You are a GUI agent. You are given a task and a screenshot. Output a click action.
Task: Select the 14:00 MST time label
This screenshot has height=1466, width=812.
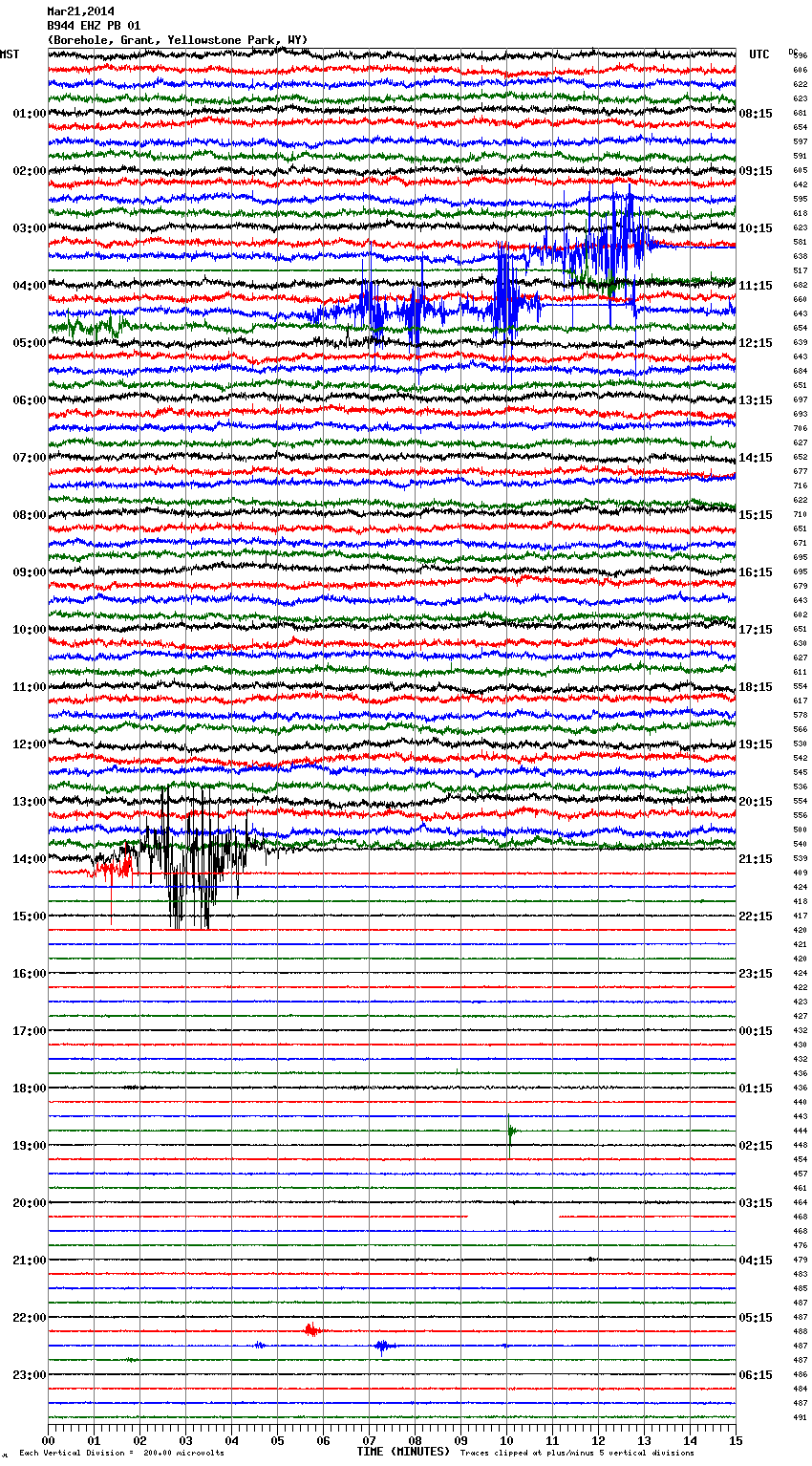click(x=30, y=859)
